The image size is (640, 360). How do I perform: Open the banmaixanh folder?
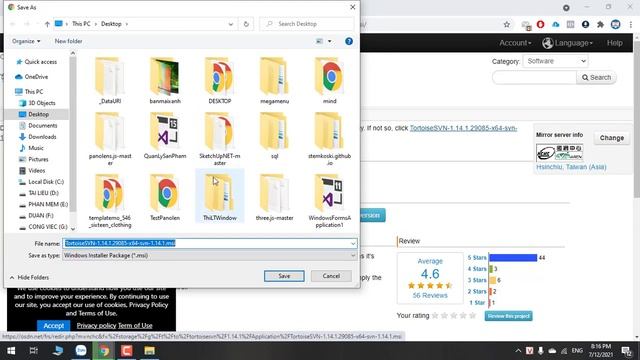[165, 81]
